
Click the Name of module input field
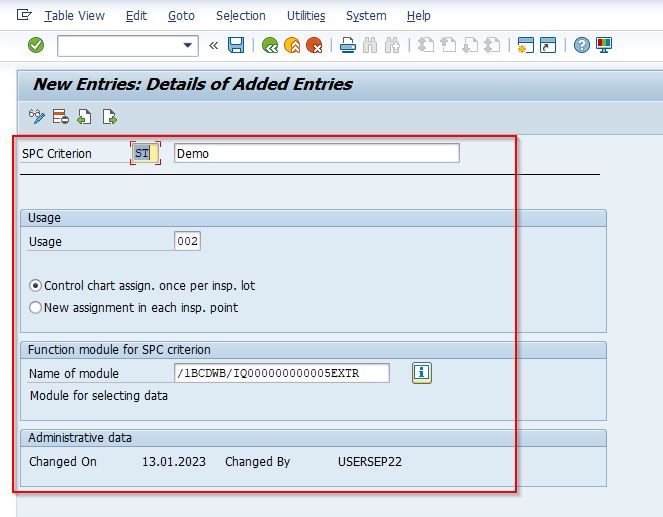282,373
